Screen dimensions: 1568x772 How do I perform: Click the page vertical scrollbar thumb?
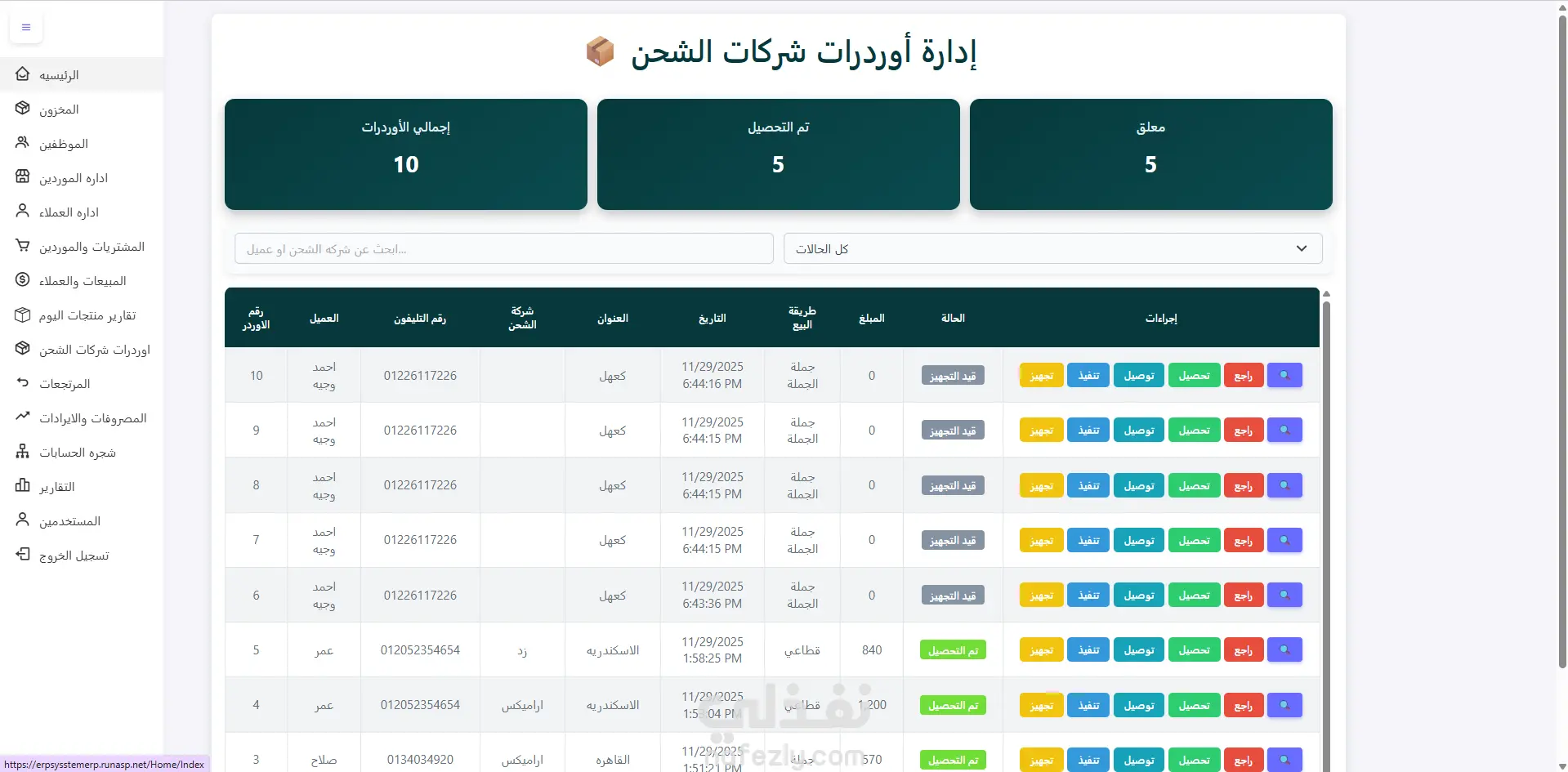click(x=1562, y=343)
